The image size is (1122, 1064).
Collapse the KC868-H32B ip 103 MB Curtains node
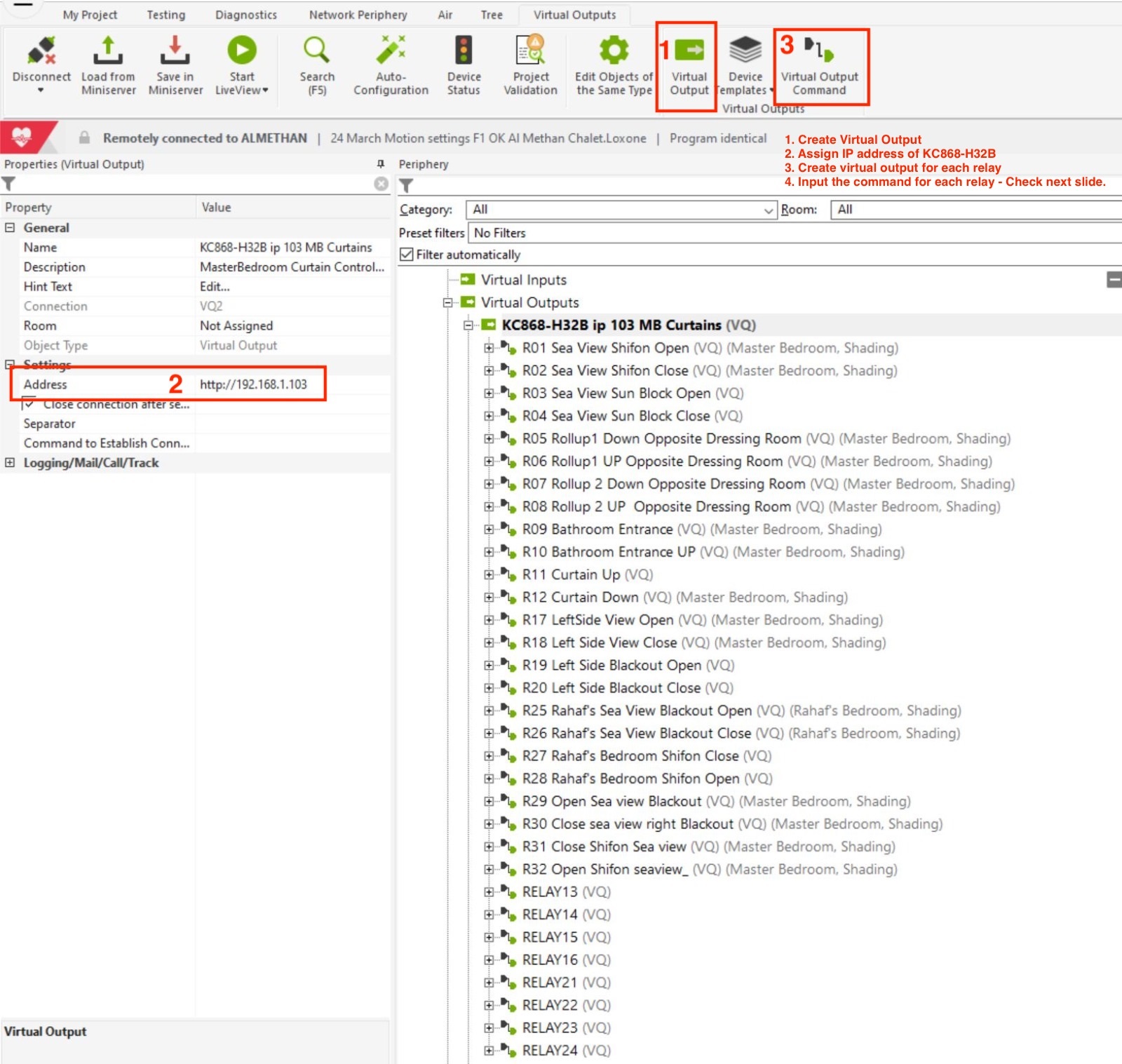468,325
